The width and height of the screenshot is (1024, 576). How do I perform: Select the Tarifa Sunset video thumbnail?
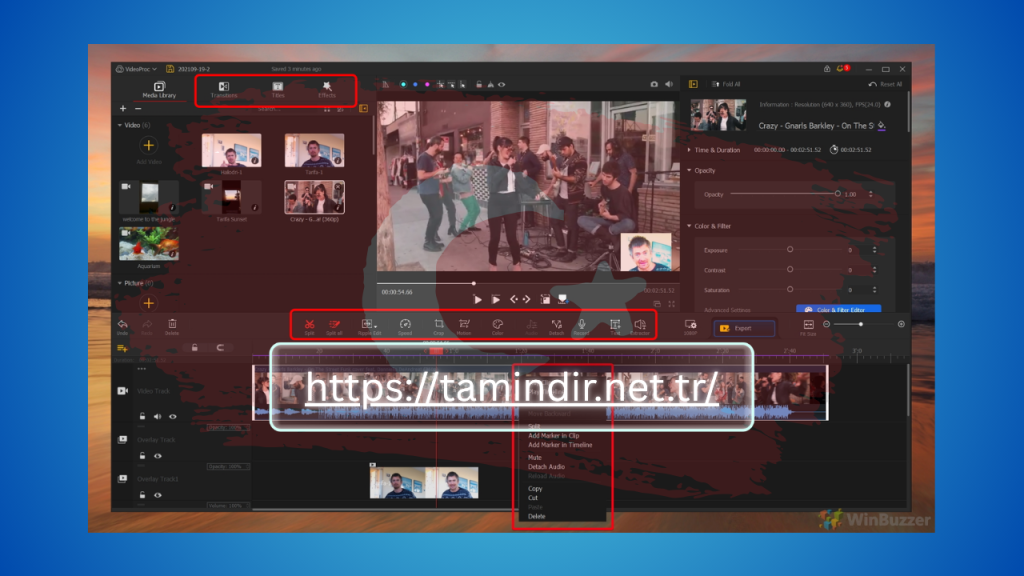(231, 197)
